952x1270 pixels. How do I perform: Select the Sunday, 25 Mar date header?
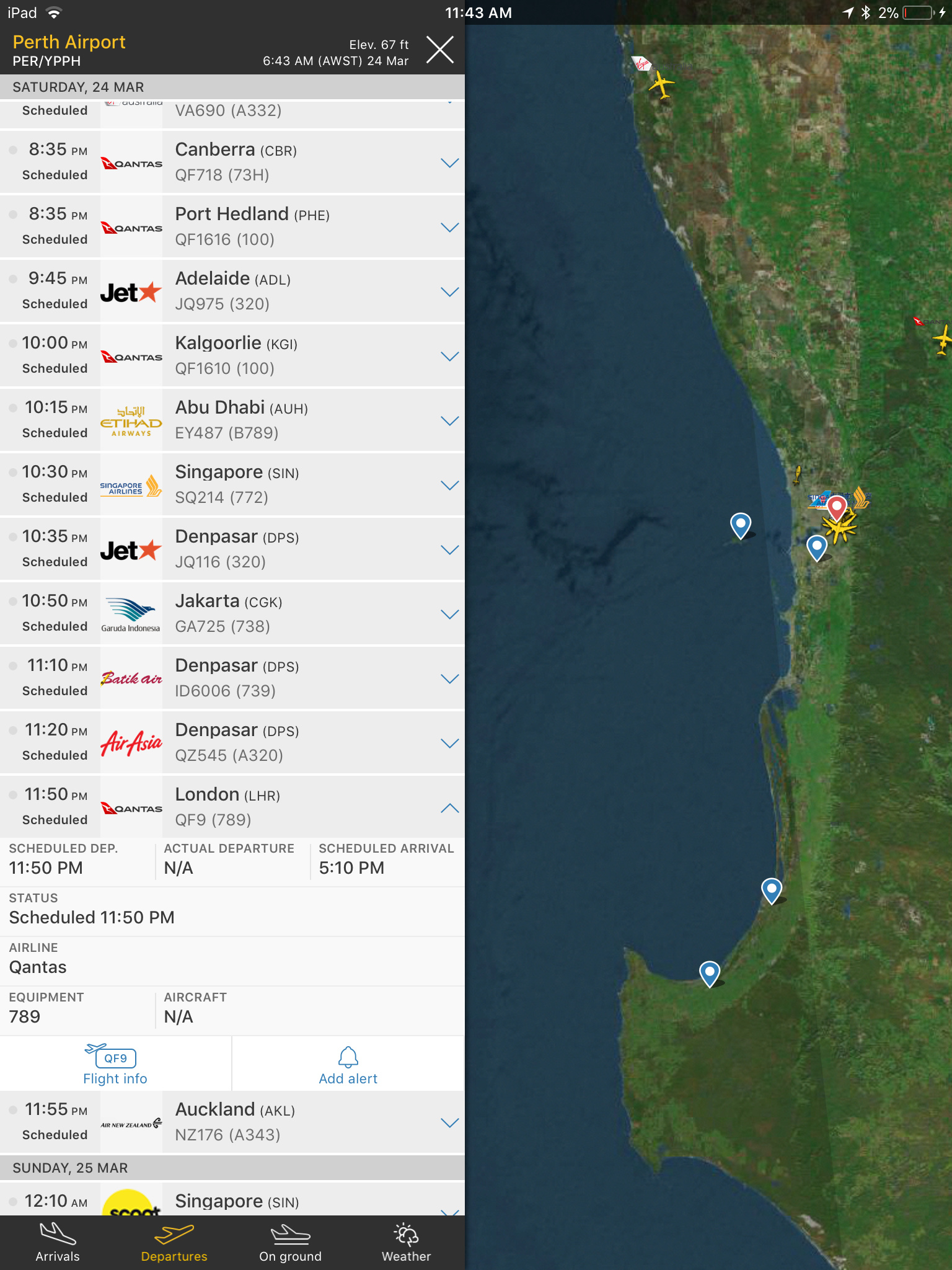[x=70, y=1168]
